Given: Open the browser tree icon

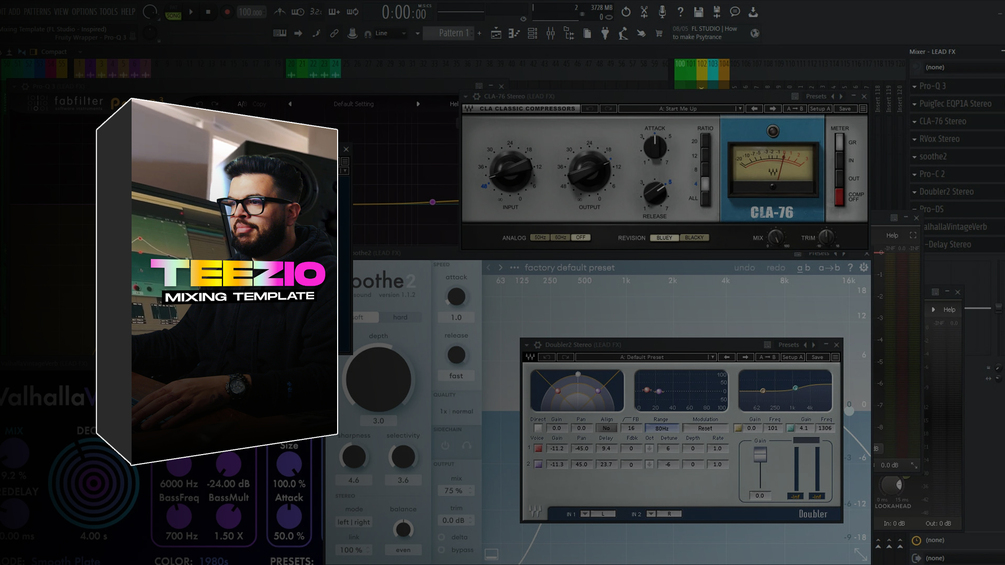Looking at the screenshot, I should [569, 33].
